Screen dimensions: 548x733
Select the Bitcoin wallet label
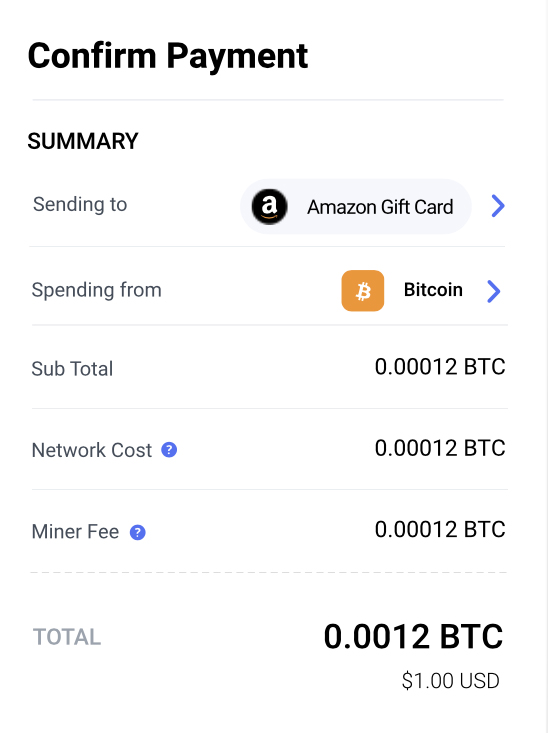click(x=433, y=290)
